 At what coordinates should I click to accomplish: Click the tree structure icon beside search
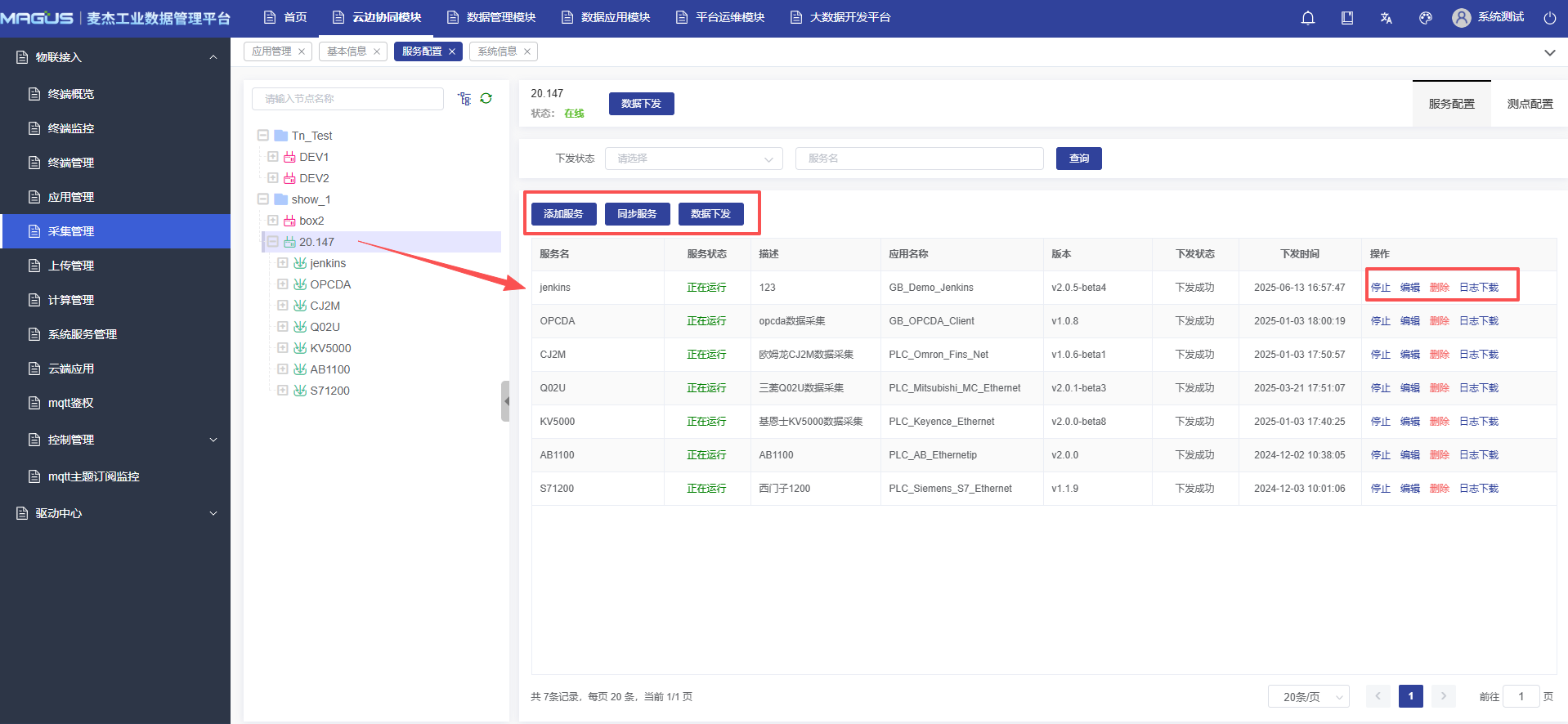point(464,99)
